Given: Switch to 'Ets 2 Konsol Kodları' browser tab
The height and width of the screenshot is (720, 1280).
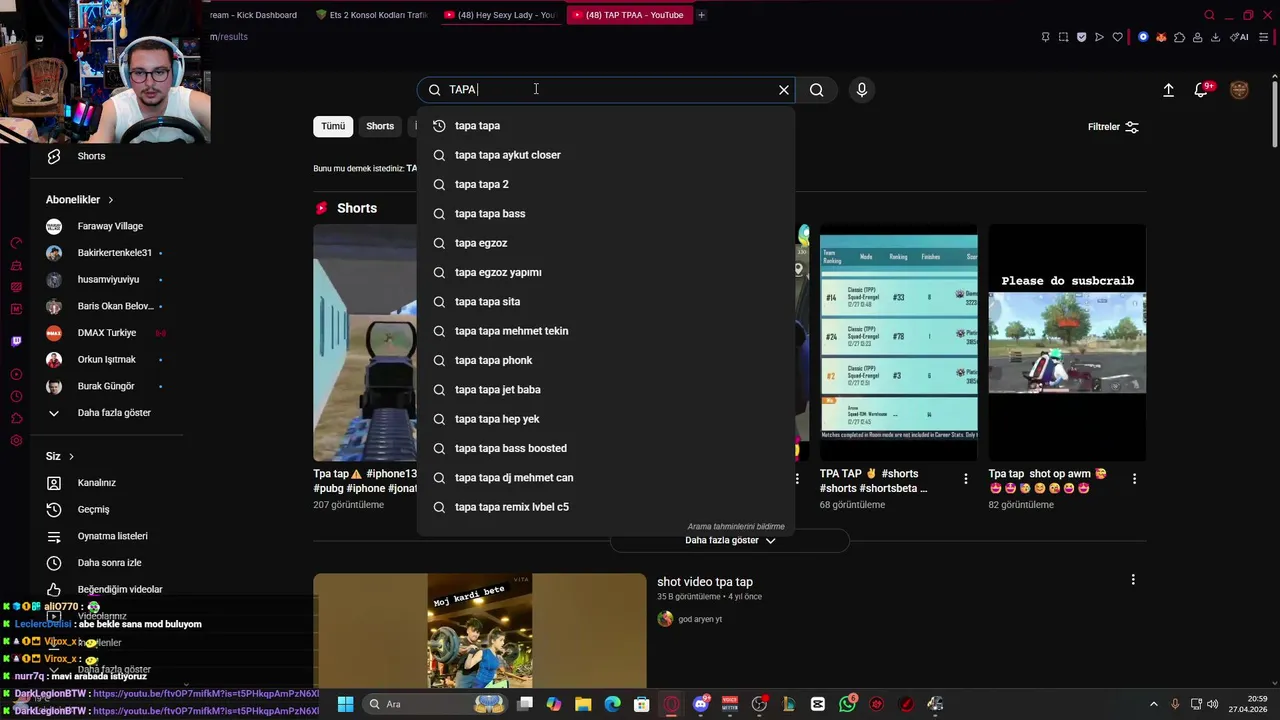Looking at the screenshot, I should click(372, 15).
